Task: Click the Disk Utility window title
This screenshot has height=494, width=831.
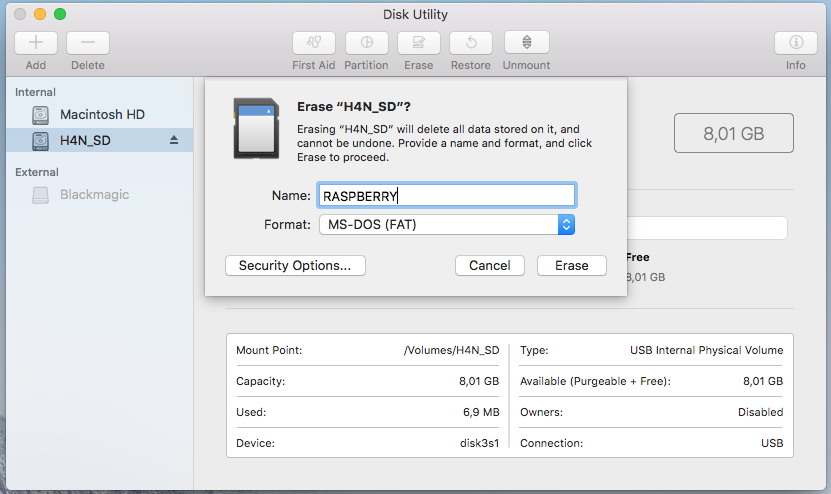Action: (416, 14)
